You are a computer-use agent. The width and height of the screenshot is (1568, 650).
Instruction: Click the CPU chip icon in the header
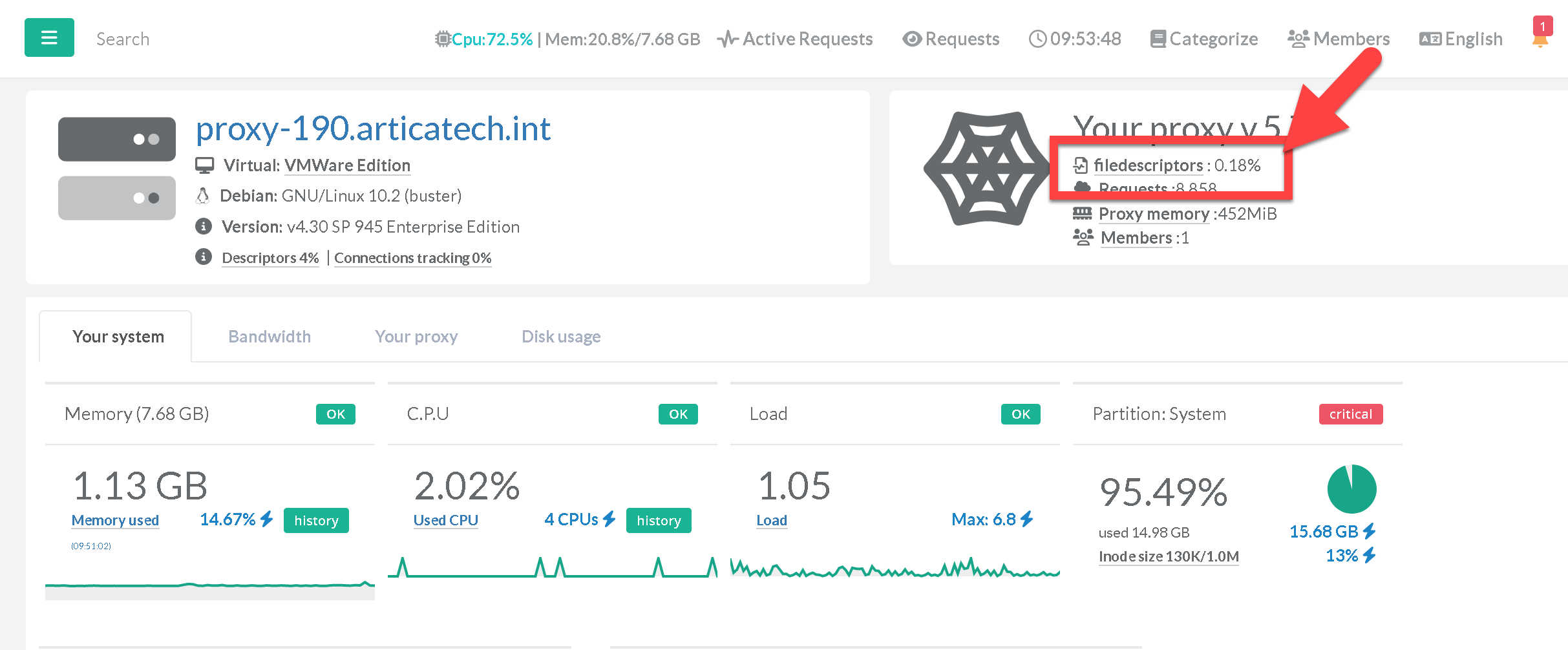click(x=443, y=39)
